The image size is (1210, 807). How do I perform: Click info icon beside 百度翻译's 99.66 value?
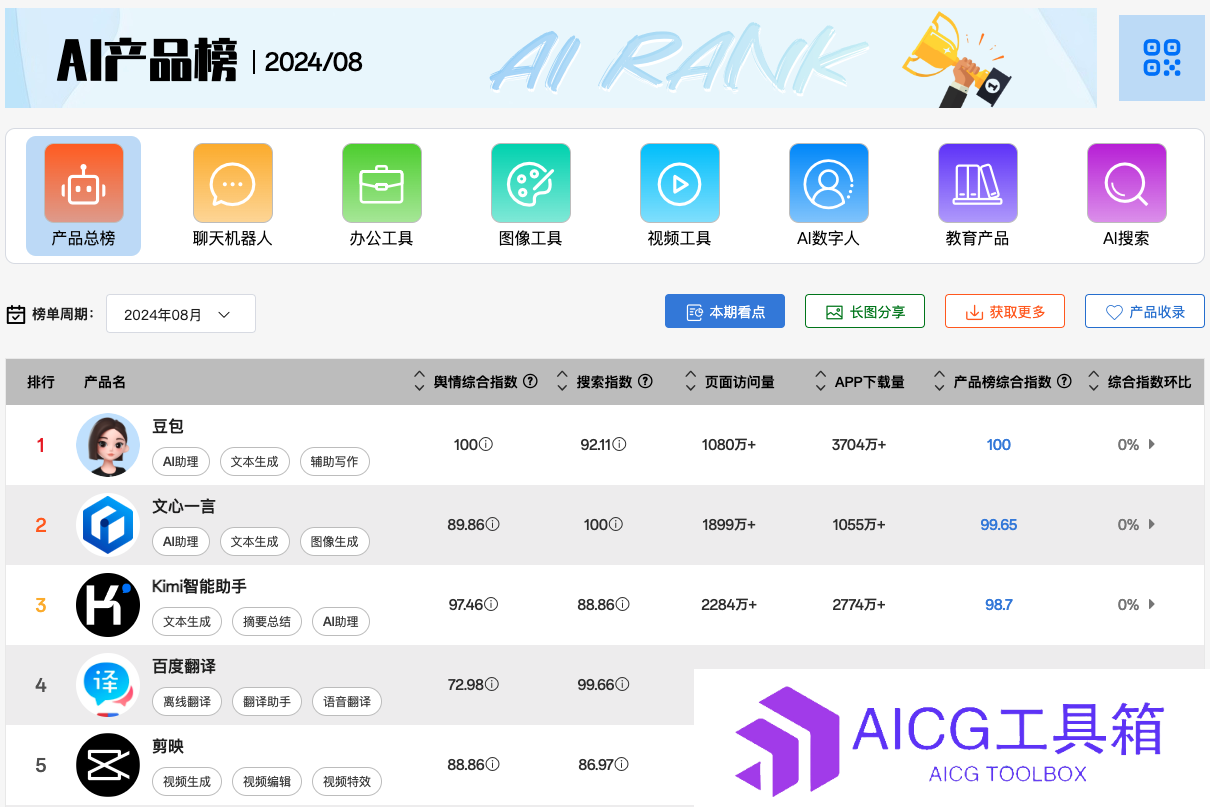click(x=623, y=684)
